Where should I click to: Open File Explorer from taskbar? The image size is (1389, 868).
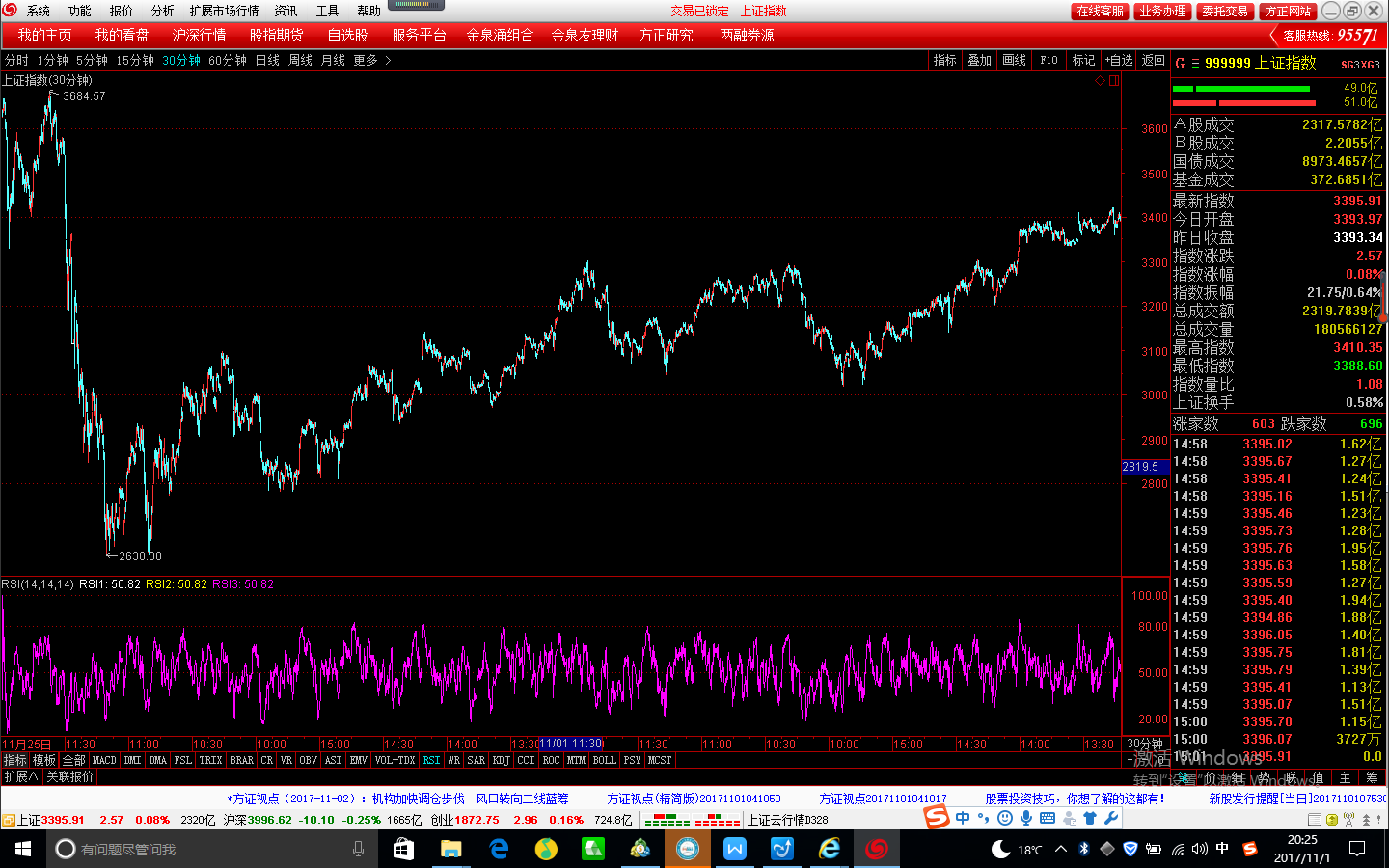450,849
